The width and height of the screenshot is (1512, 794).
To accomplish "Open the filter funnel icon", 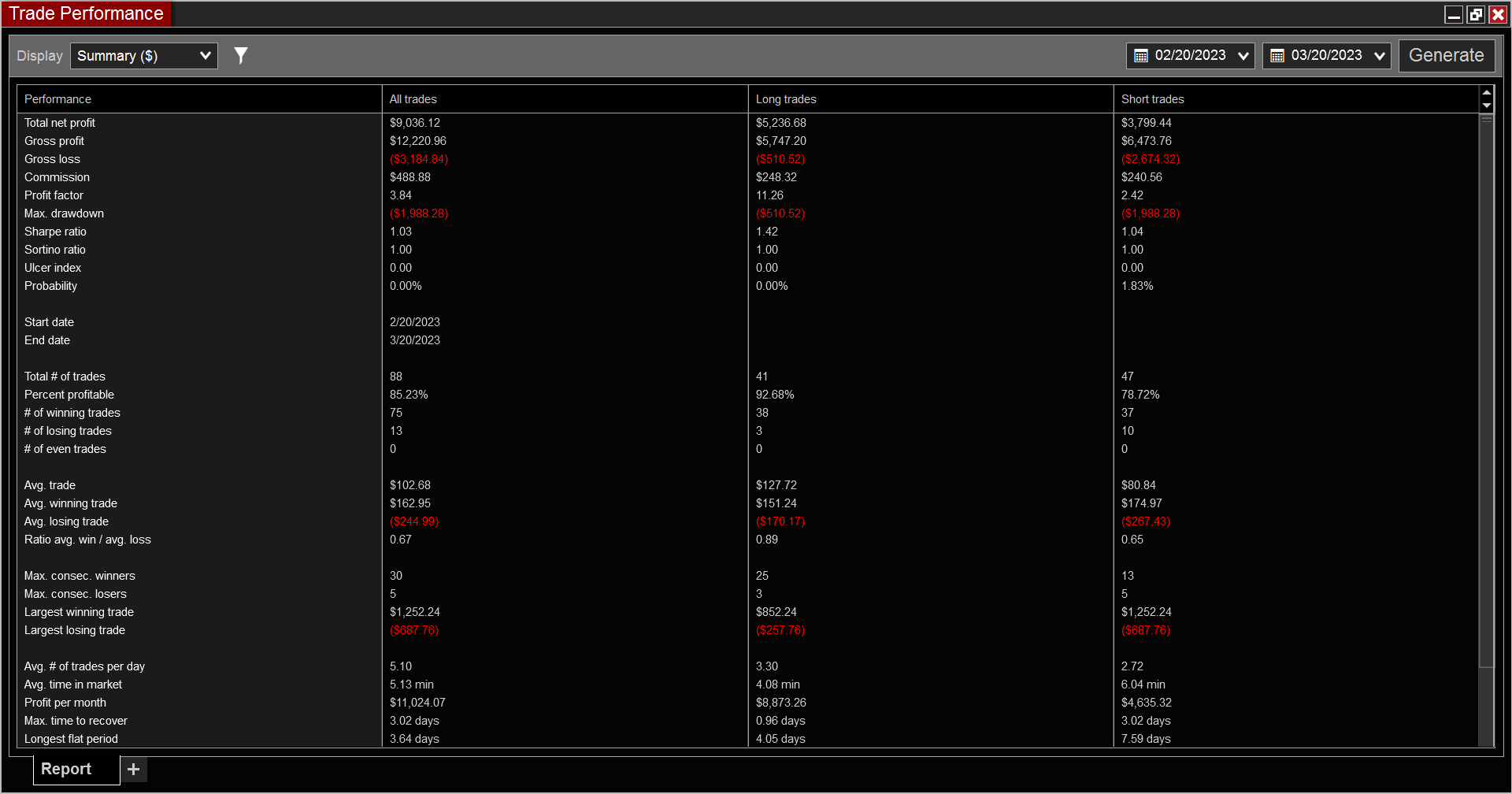I will click(241, 55).
